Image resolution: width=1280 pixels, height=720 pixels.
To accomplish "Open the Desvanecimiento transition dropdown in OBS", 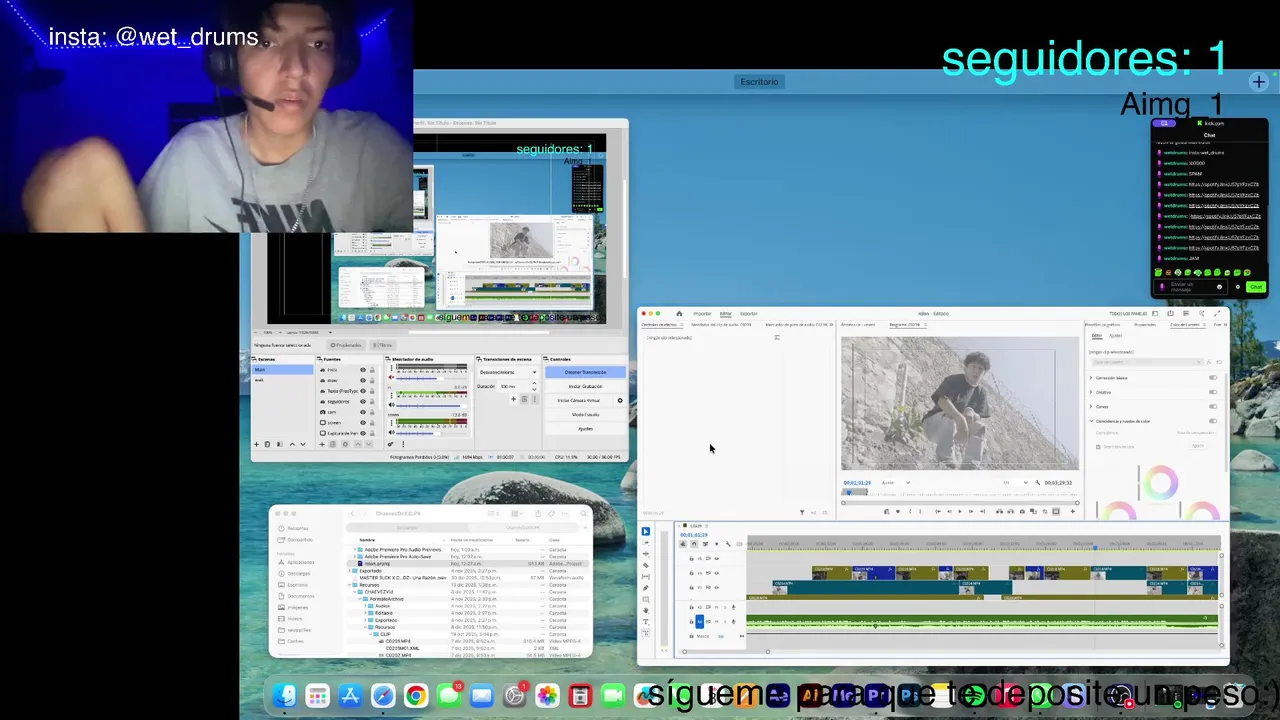I will point(509,372).
